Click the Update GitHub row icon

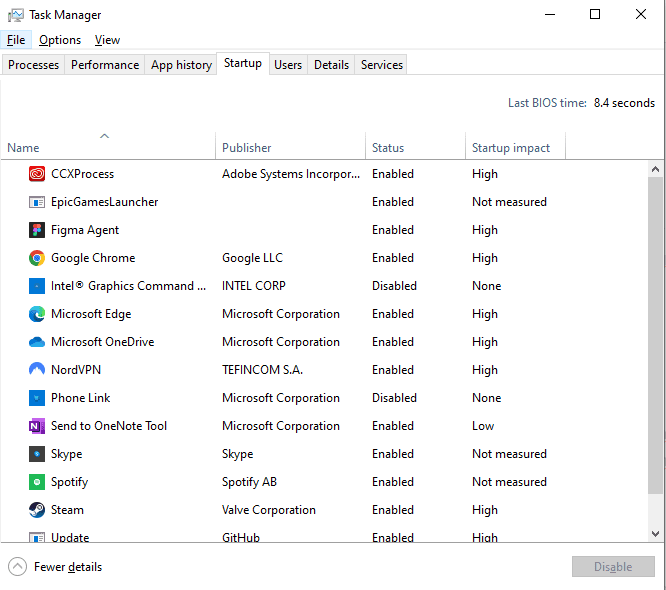click(37, 537)
